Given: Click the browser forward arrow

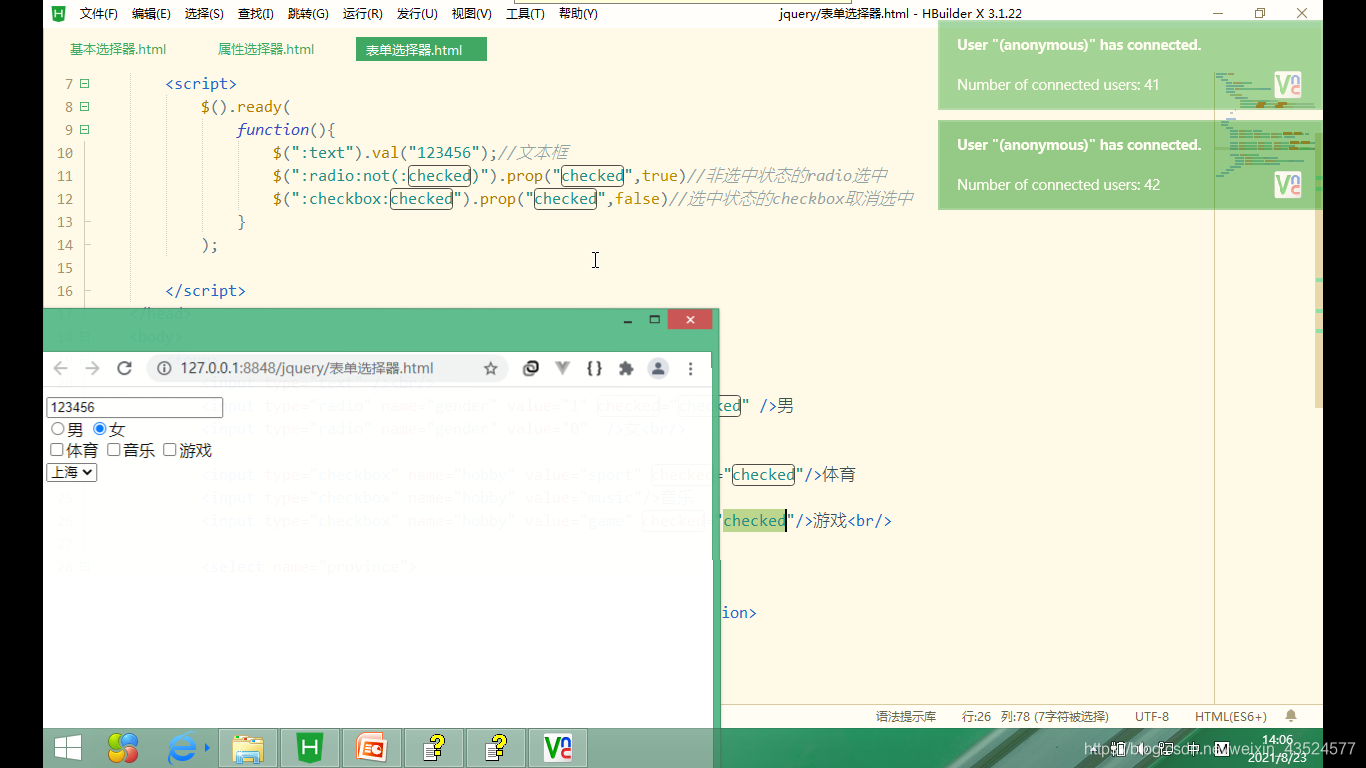Looking at the screenshot, I should (x=93, y=368).
